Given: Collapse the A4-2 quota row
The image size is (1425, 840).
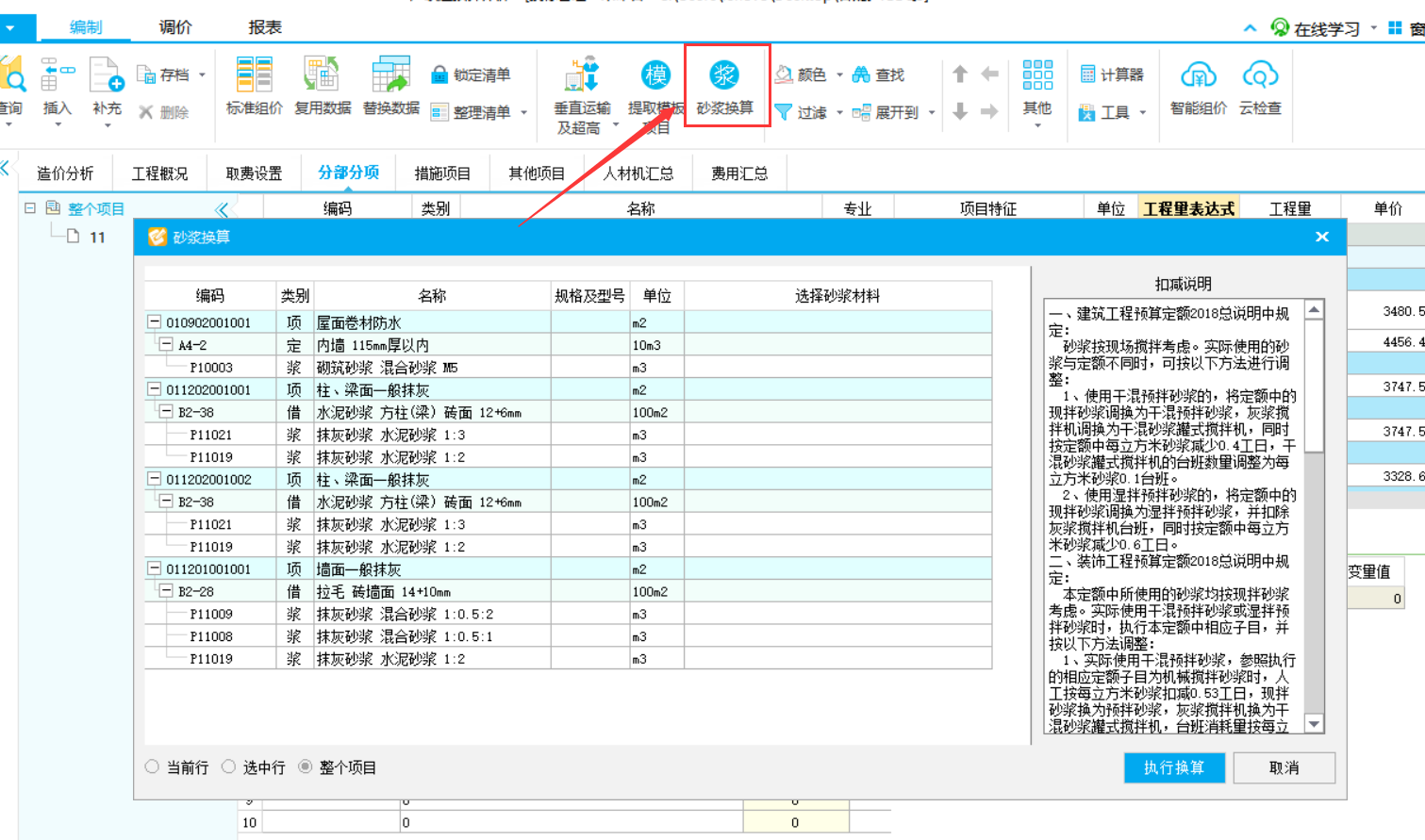Looking at the screenshot, I should click(165, 344).
